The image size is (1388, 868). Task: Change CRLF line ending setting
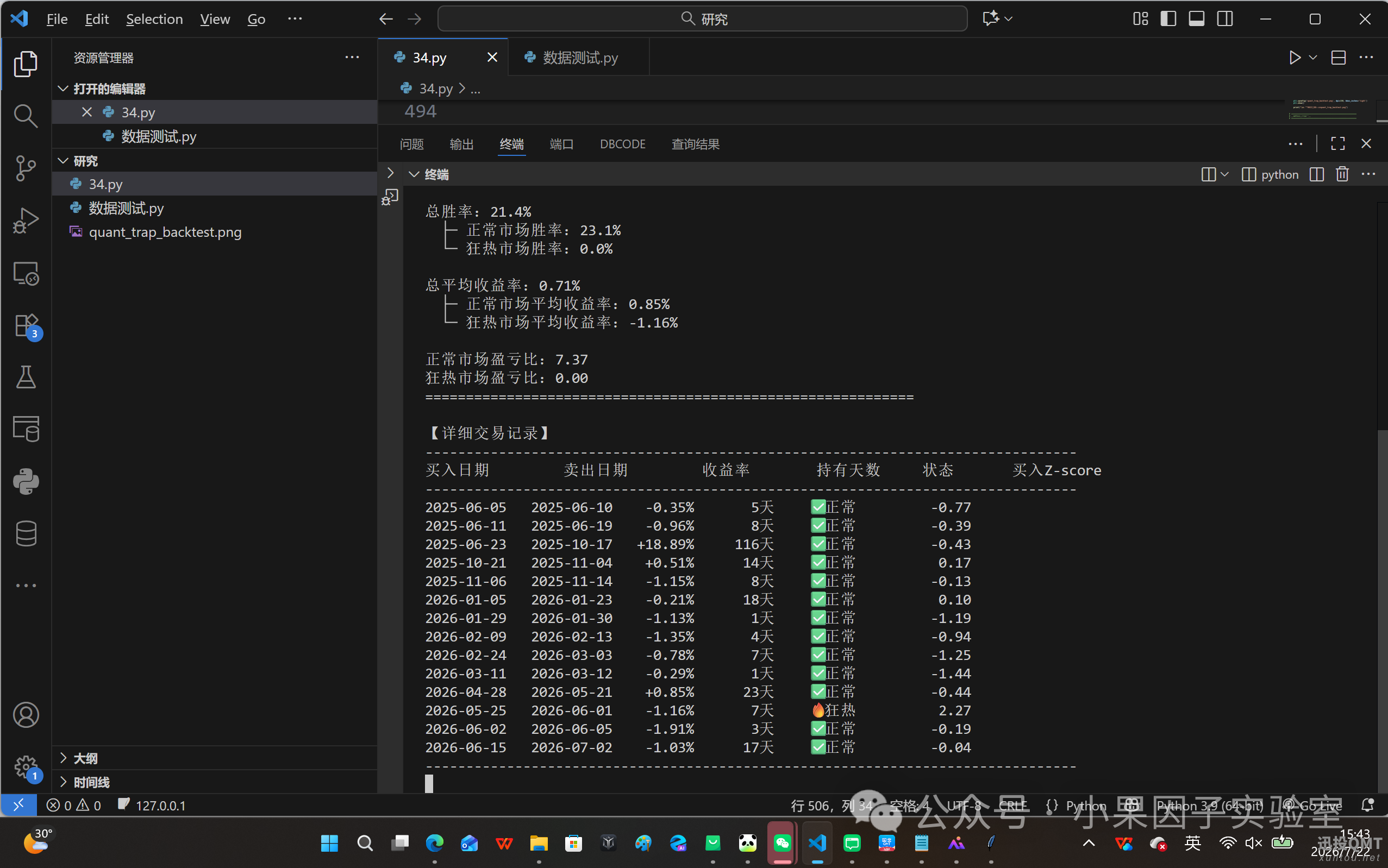pyautogui.click(x=1013, y=805)
